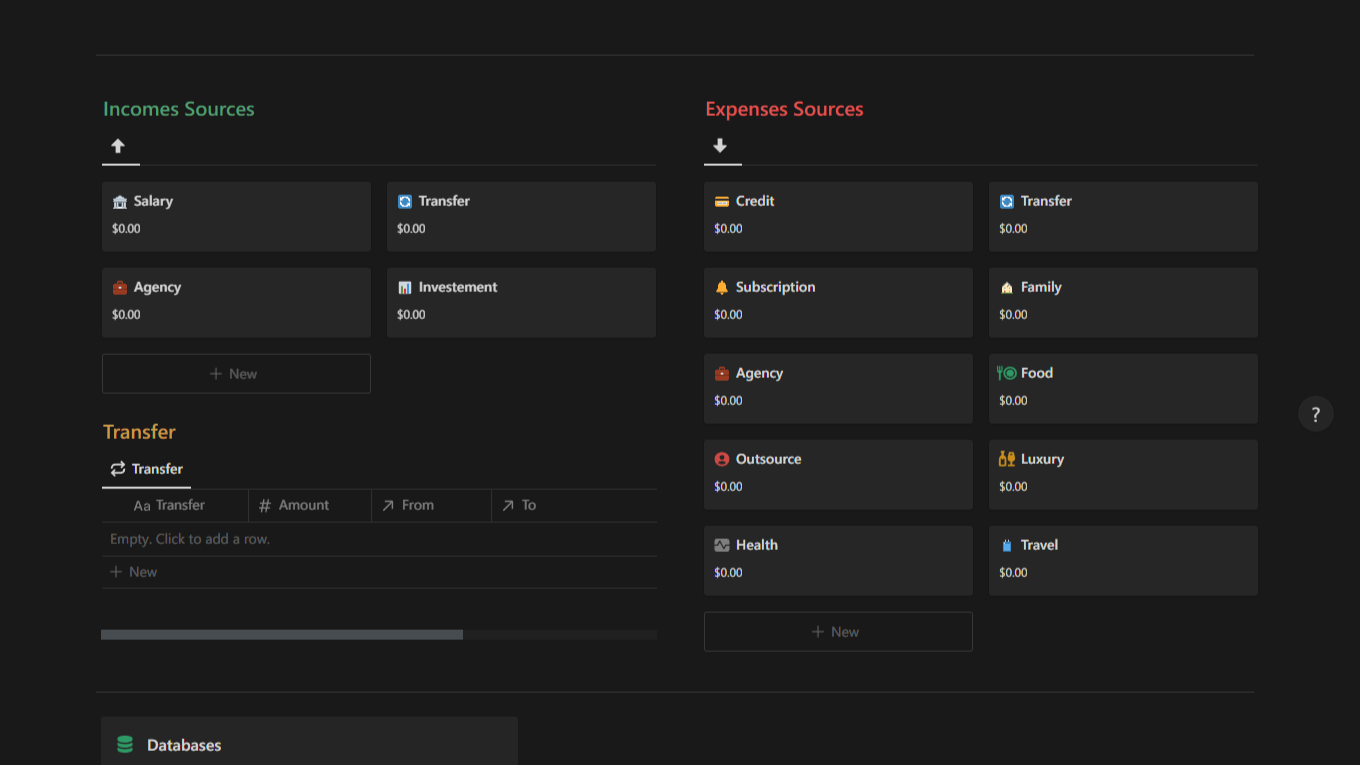1360x765 pixels.
Task: Open the help question mark button
Action: click(1316, 414)
